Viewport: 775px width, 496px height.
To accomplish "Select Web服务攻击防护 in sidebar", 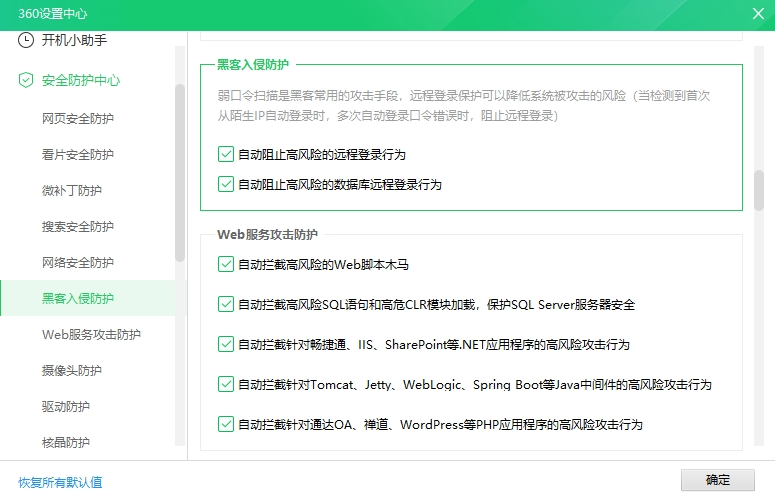I will 91,334.
